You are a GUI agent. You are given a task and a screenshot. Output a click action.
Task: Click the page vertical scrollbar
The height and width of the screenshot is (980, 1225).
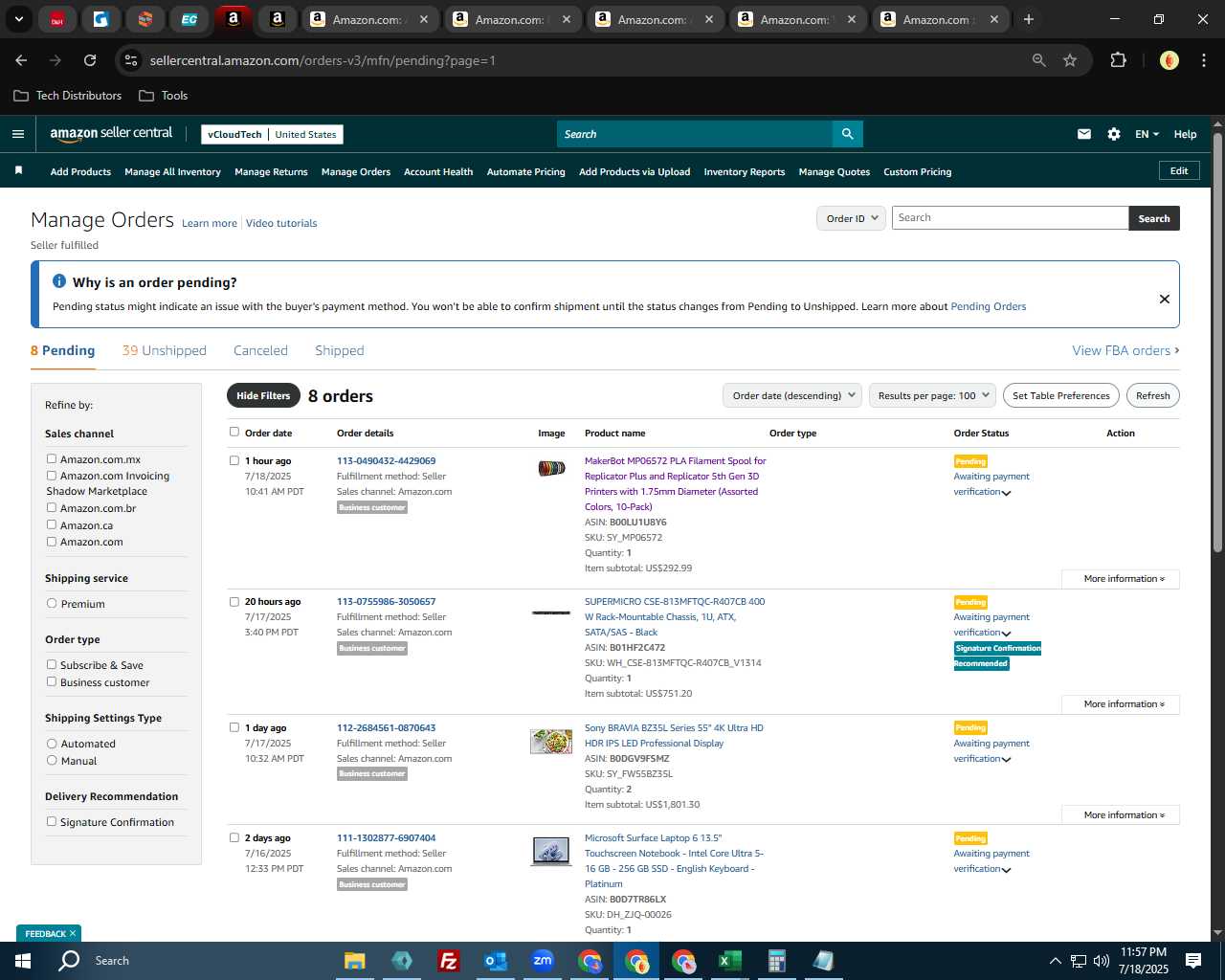[1217, 343]
